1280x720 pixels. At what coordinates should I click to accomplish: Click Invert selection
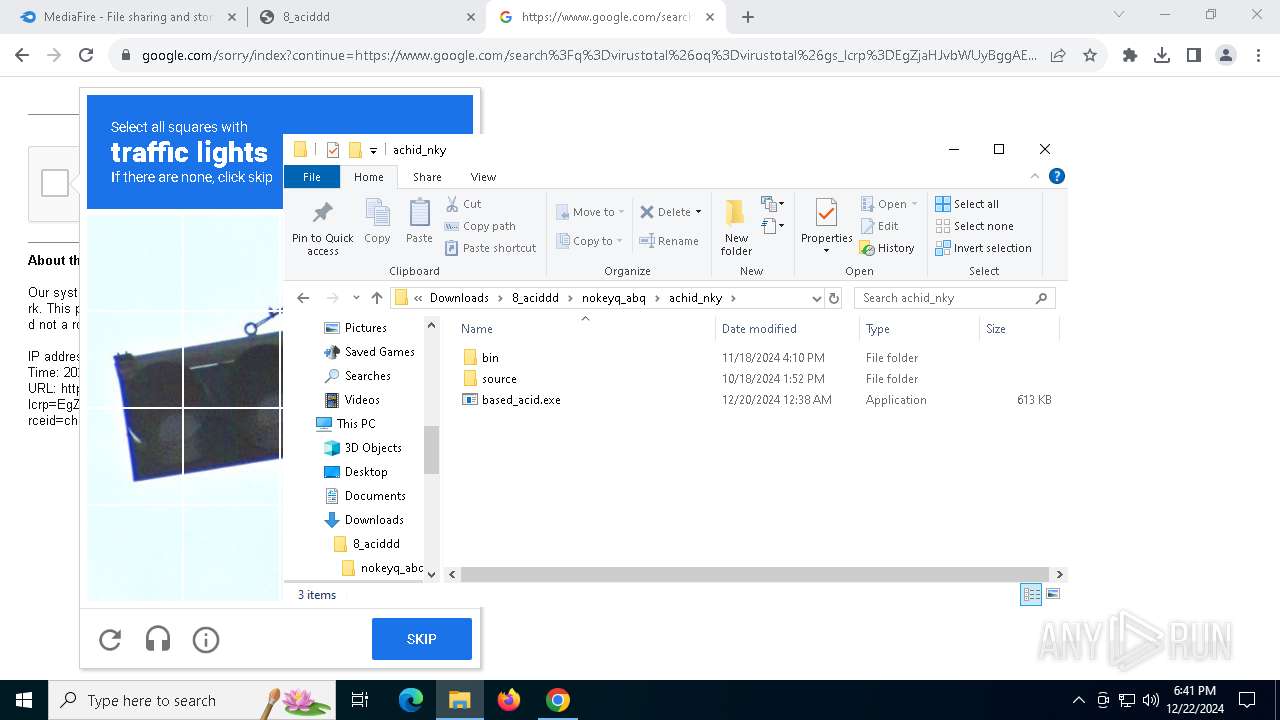click(983, 248)
